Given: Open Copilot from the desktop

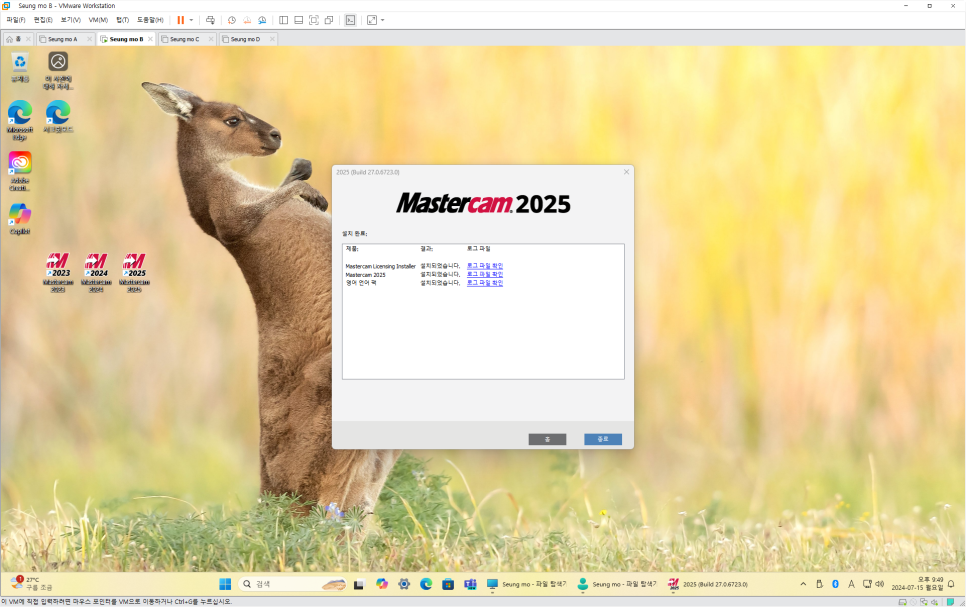Looking at the screenshot, I should coord(19,213).
